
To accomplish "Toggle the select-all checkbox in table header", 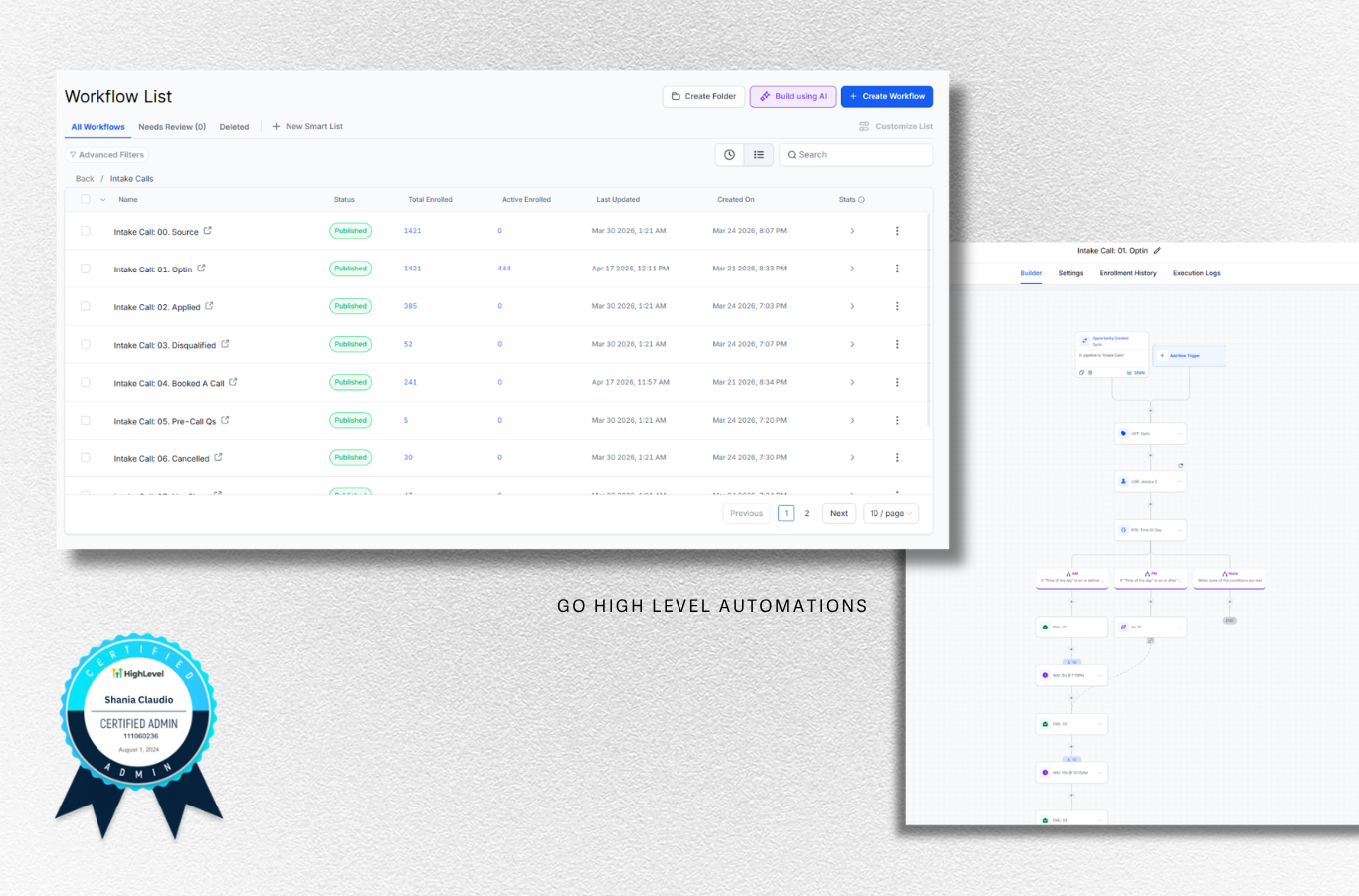I will [86, 200].
